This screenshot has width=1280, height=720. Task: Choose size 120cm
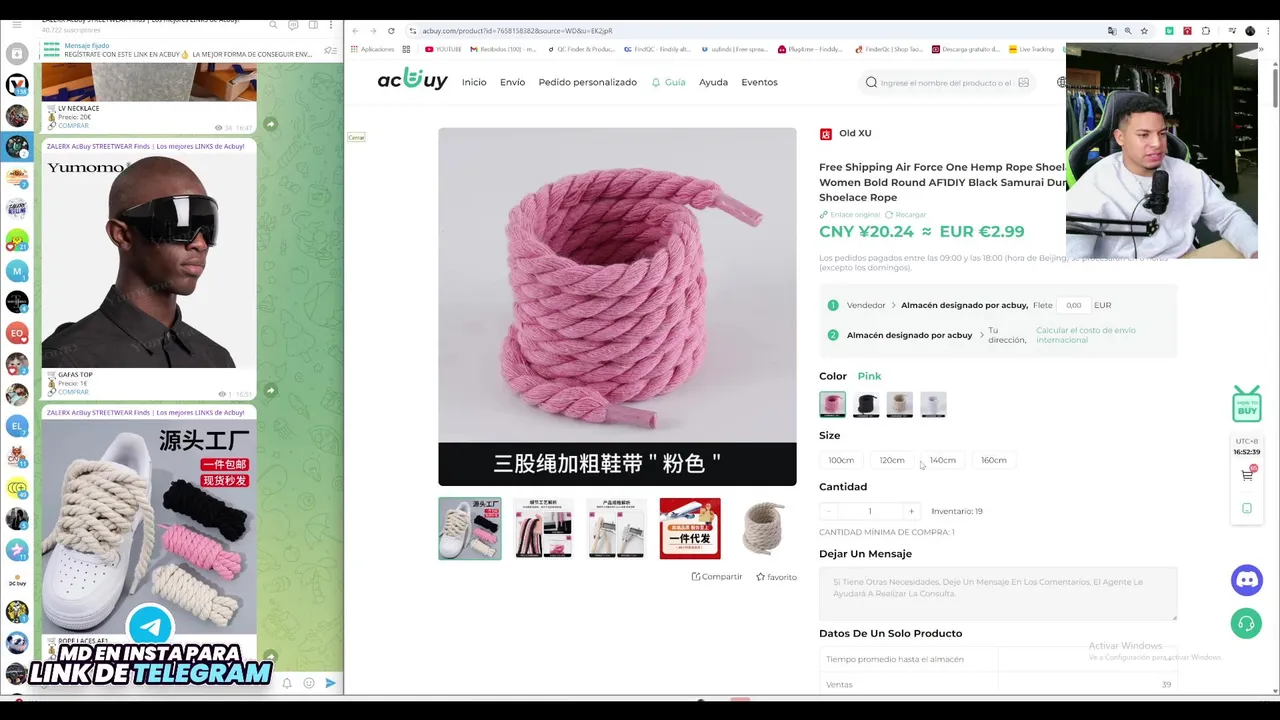coord(892,460)
